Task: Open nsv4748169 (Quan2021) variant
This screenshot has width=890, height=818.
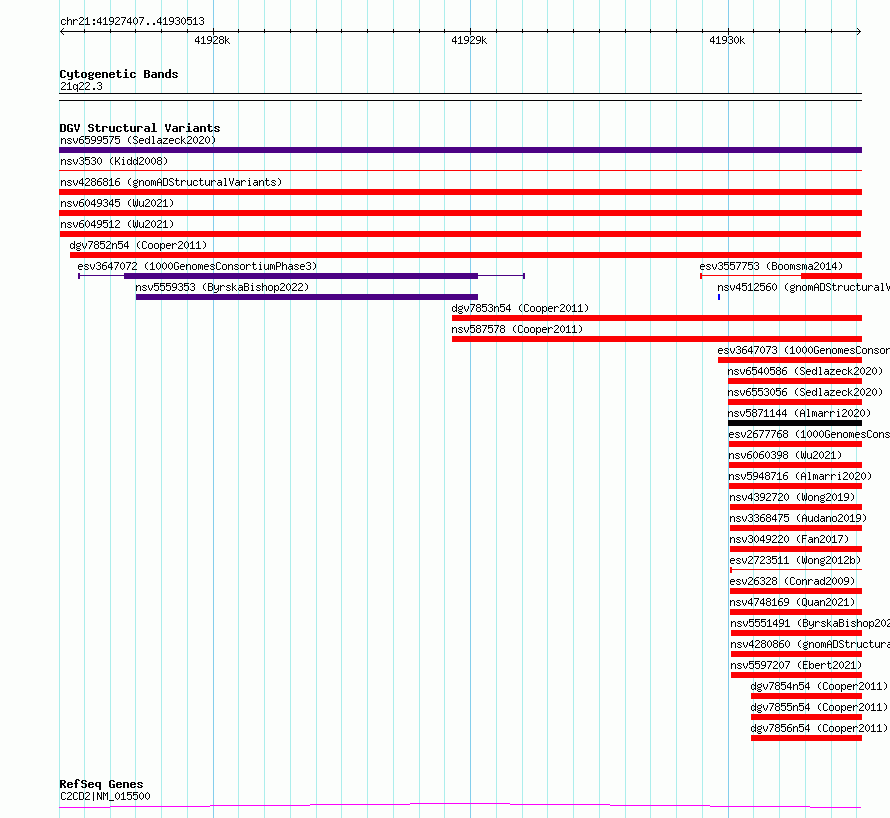Action: tap(792, 602)
